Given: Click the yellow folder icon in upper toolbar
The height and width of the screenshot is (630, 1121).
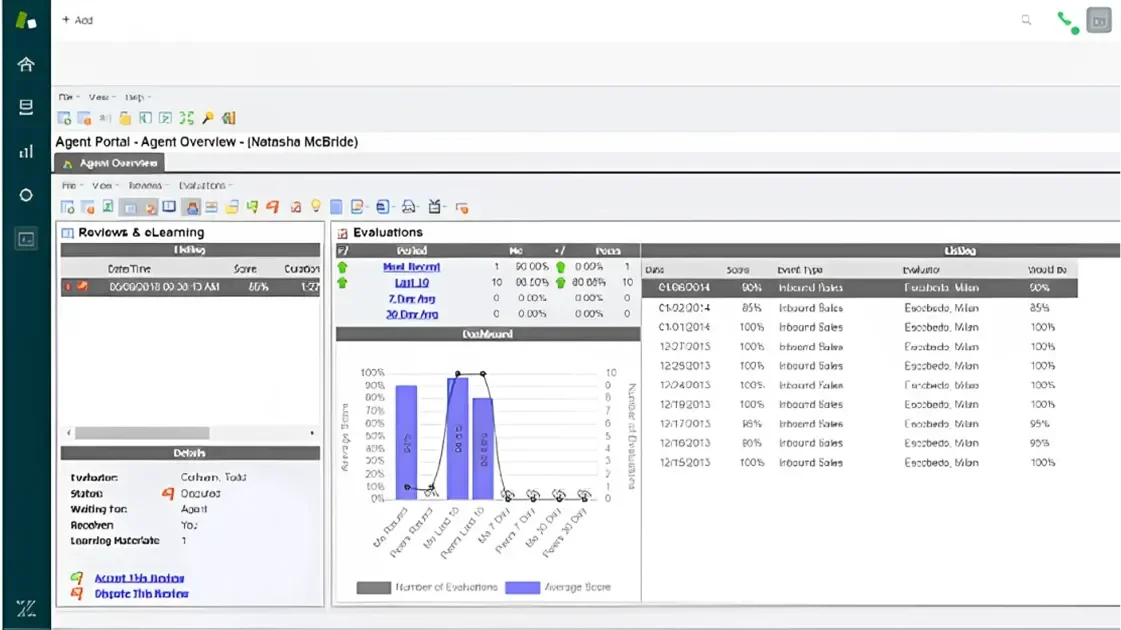Looking at the screenshot, I should (x=125, y=119).
